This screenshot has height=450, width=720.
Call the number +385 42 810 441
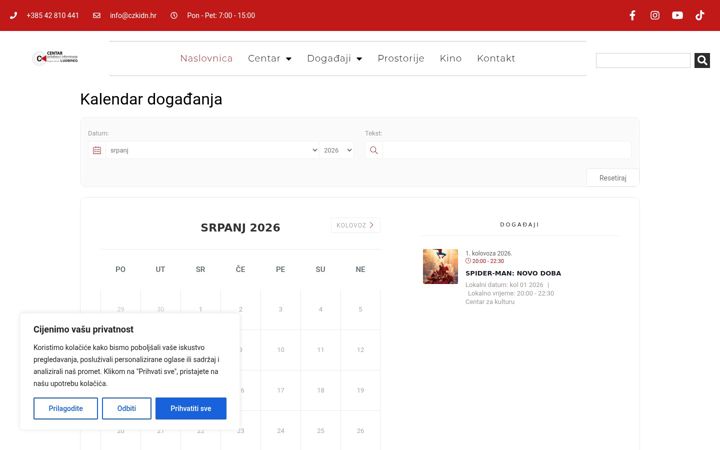[x=53, y=16]
